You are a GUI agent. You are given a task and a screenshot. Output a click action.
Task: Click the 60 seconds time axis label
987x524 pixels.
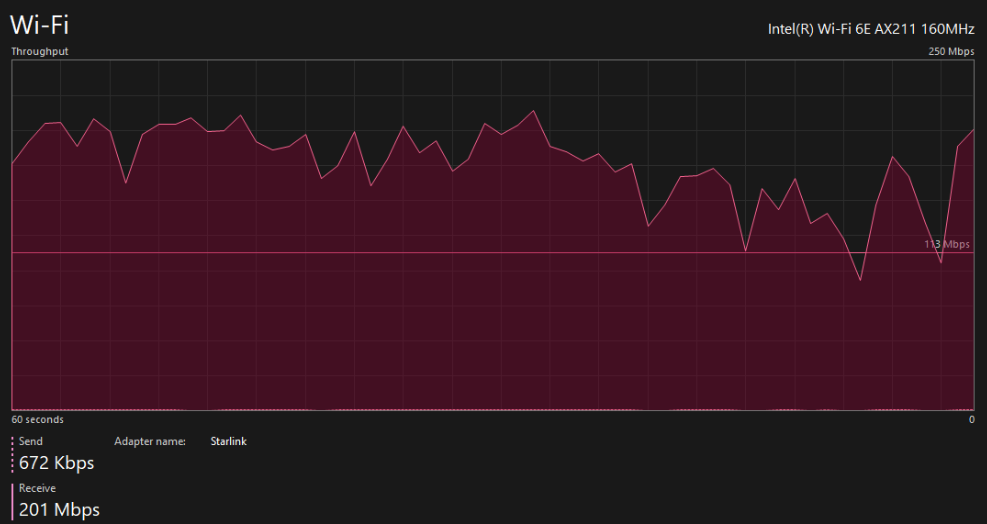(x=37, y=420)
